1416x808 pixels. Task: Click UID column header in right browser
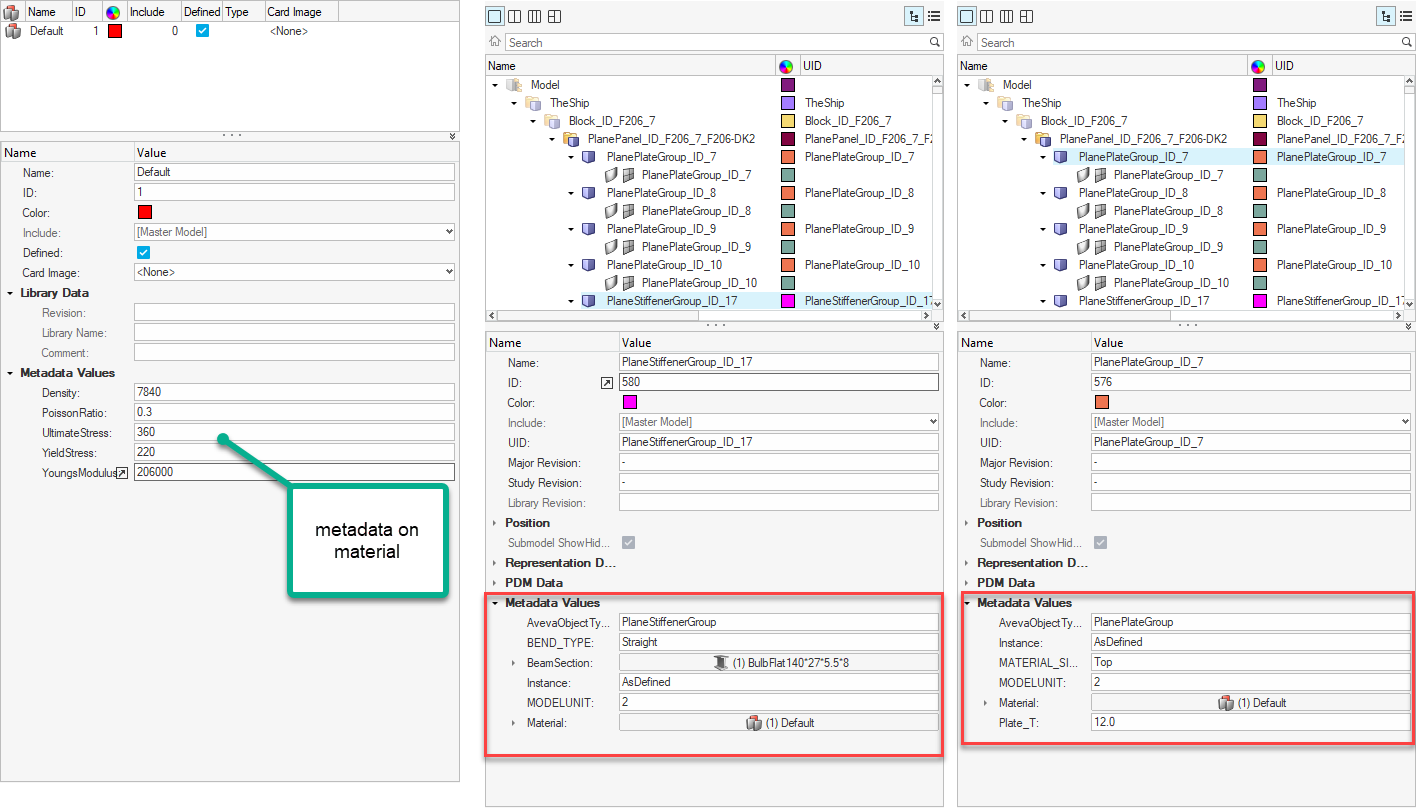point(1338,66)
